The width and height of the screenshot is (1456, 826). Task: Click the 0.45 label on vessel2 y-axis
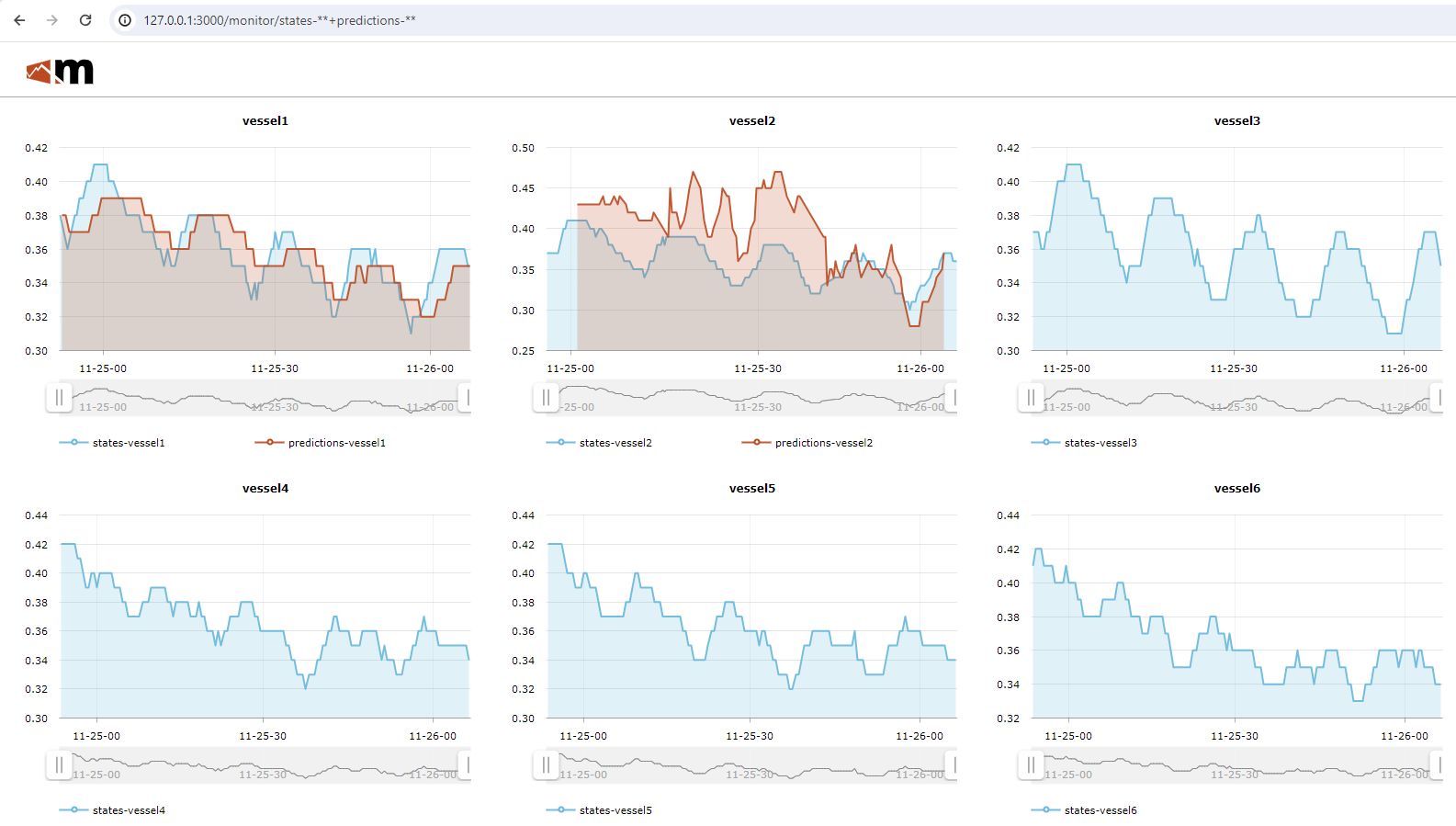[x=523, y=188]
